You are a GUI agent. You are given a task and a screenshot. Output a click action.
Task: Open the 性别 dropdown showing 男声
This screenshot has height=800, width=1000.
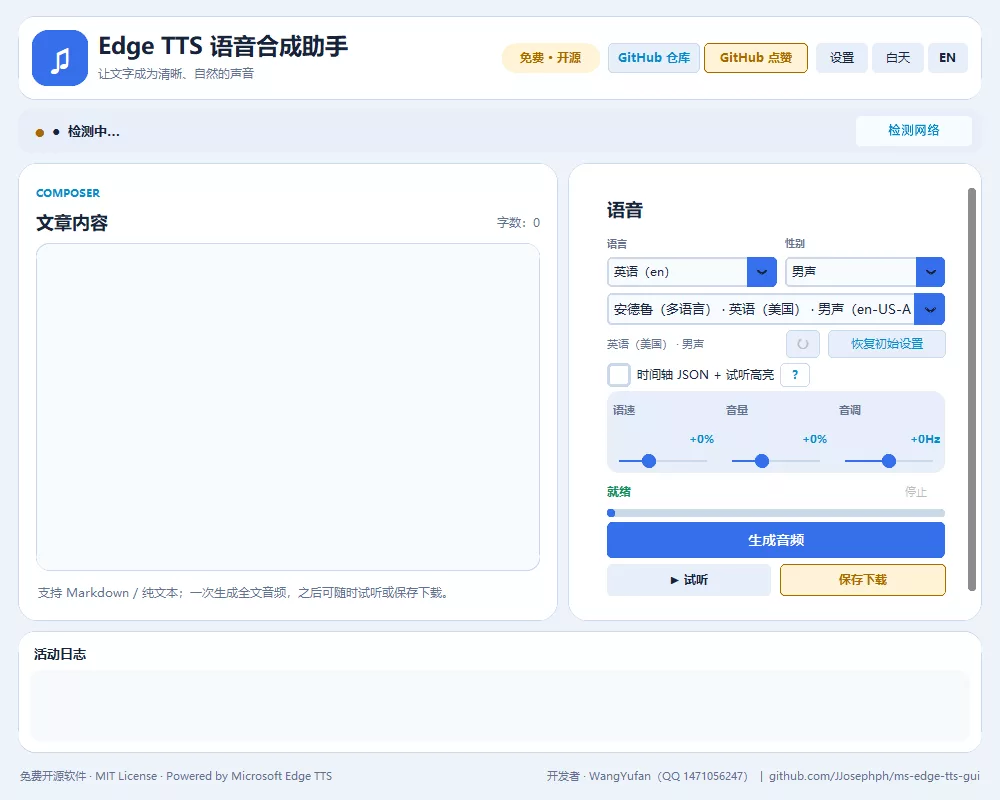pyautogui.click(x=864, y=272)
